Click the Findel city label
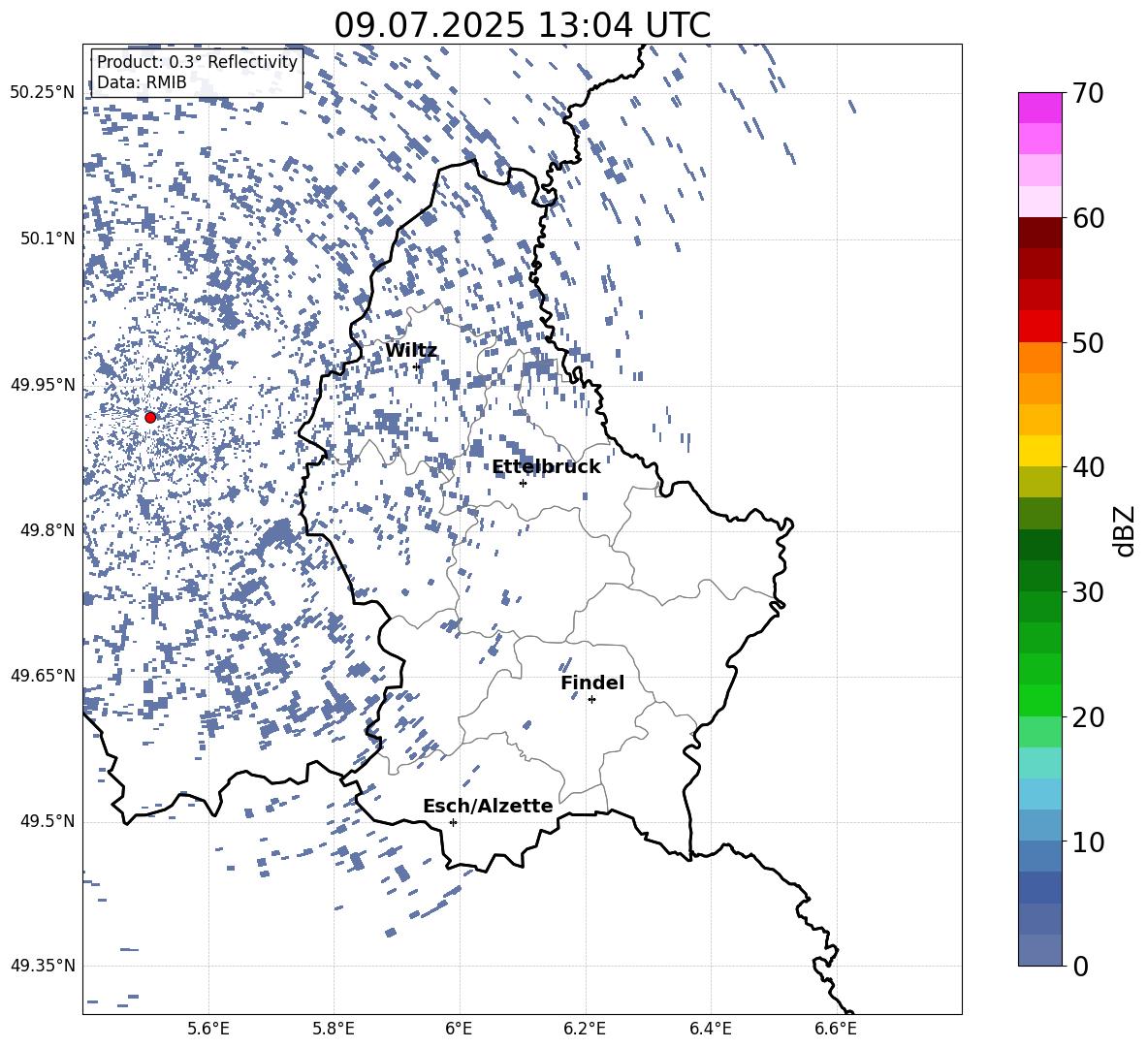Viewport: 1148px width, 1048px height. point(592,683)
